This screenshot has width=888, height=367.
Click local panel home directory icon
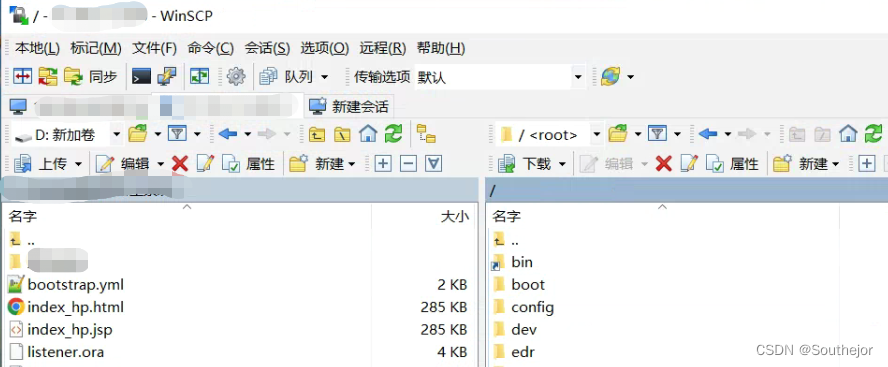368,134
